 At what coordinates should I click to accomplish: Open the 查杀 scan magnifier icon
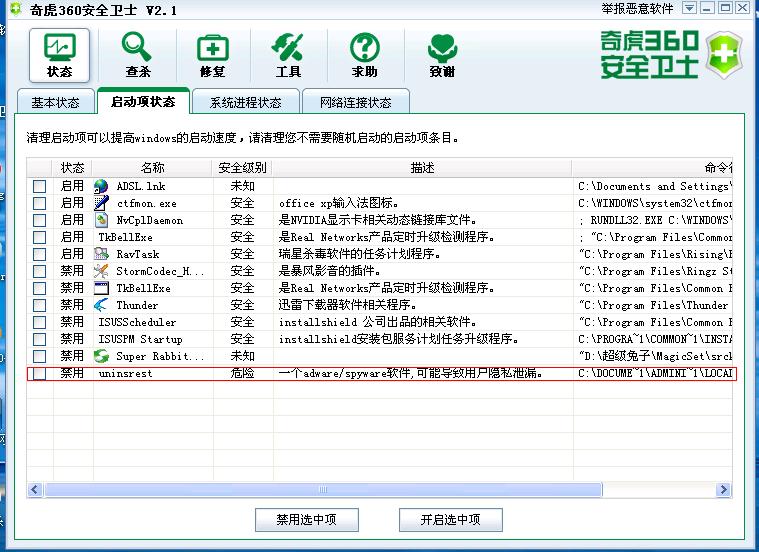(x=137, y=55)
